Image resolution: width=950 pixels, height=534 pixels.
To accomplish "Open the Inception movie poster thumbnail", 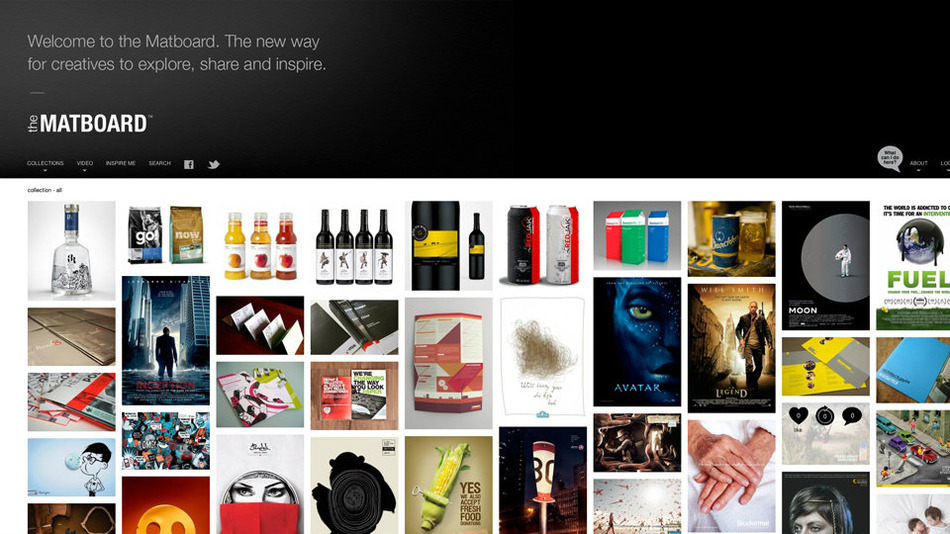I will tap(165, 341).
